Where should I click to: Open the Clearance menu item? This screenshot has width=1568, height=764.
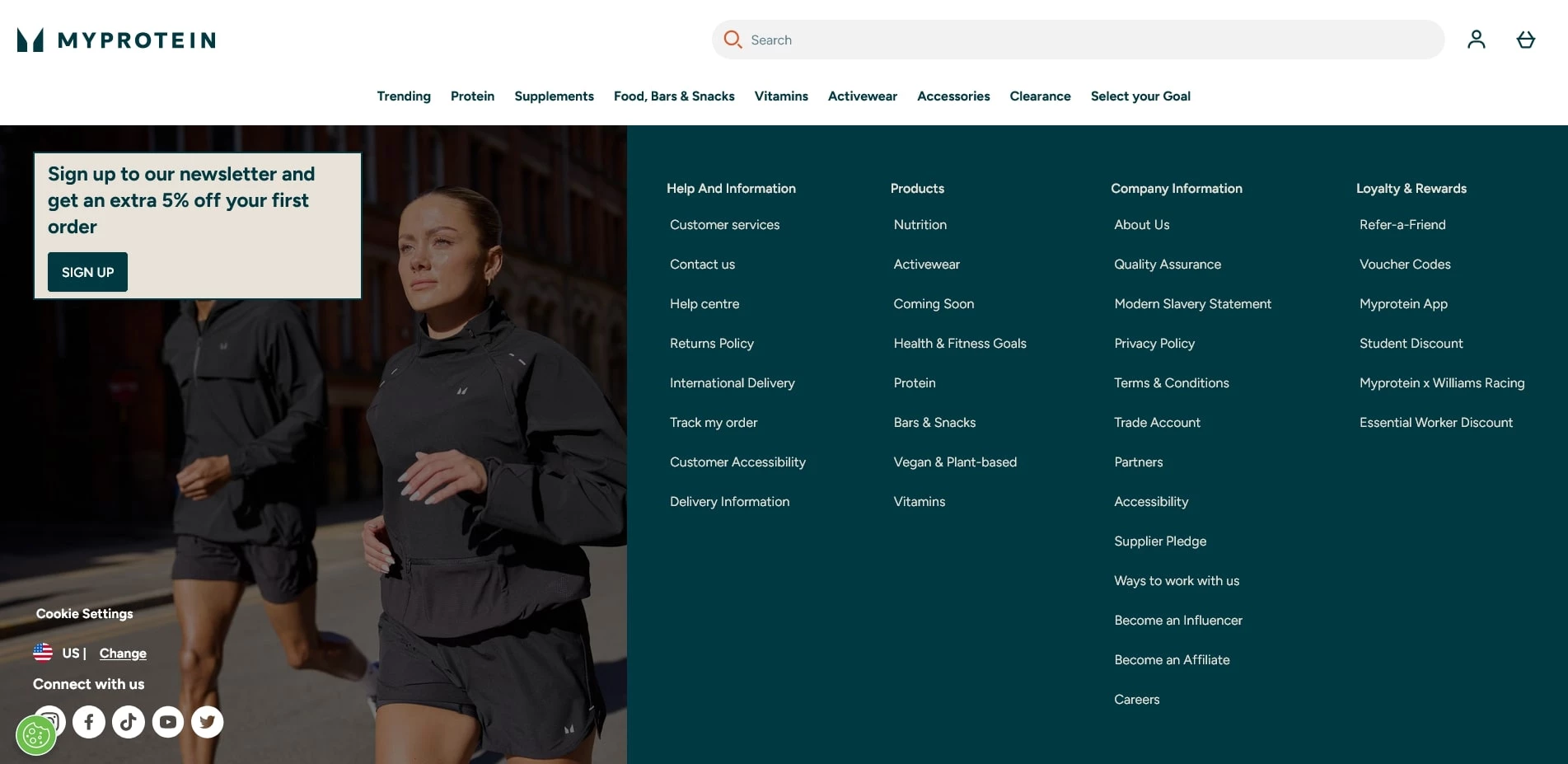click(1040, 96)
